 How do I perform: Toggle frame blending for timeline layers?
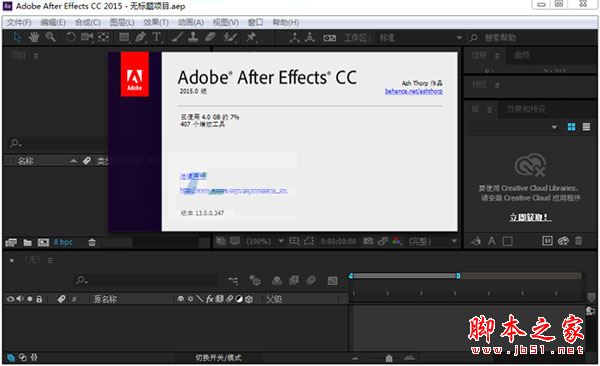(294, 281)
